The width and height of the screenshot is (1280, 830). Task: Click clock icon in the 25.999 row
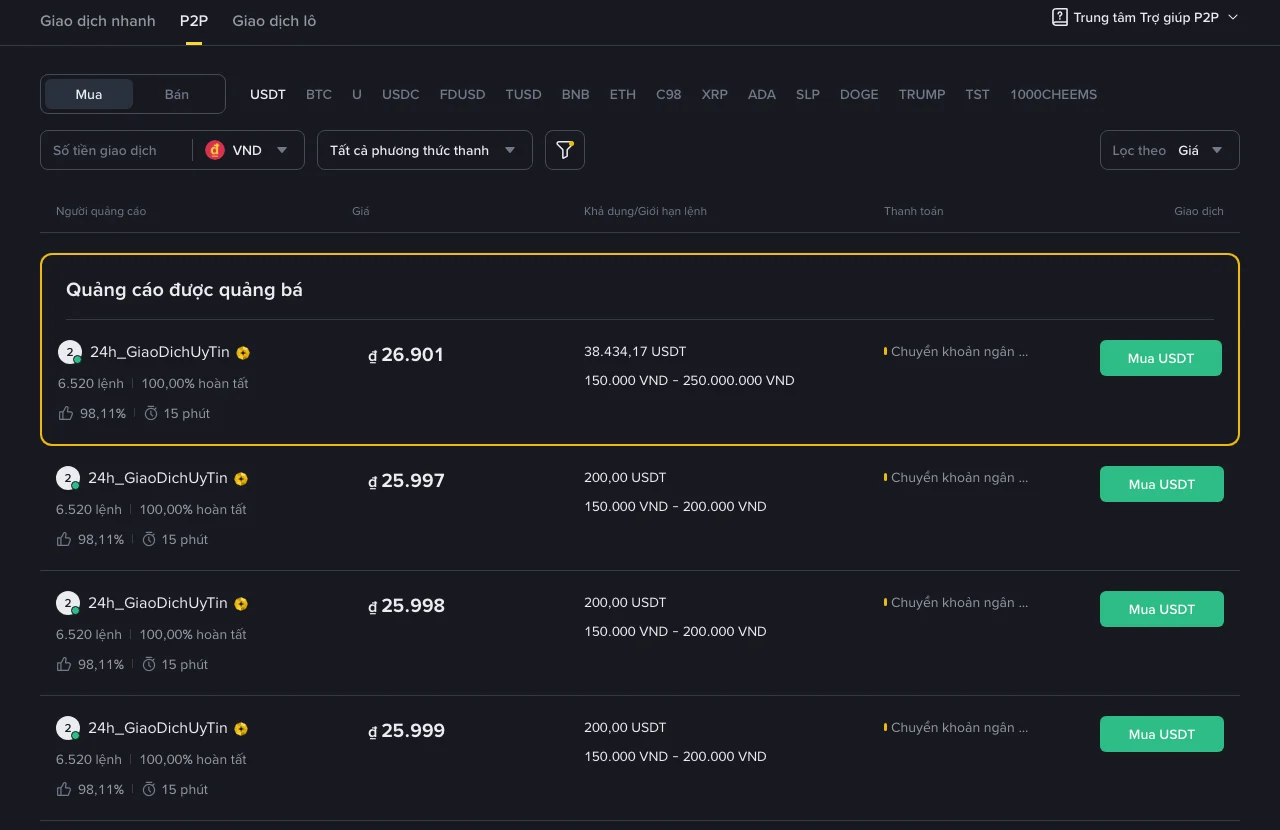(x=149, y=789)
